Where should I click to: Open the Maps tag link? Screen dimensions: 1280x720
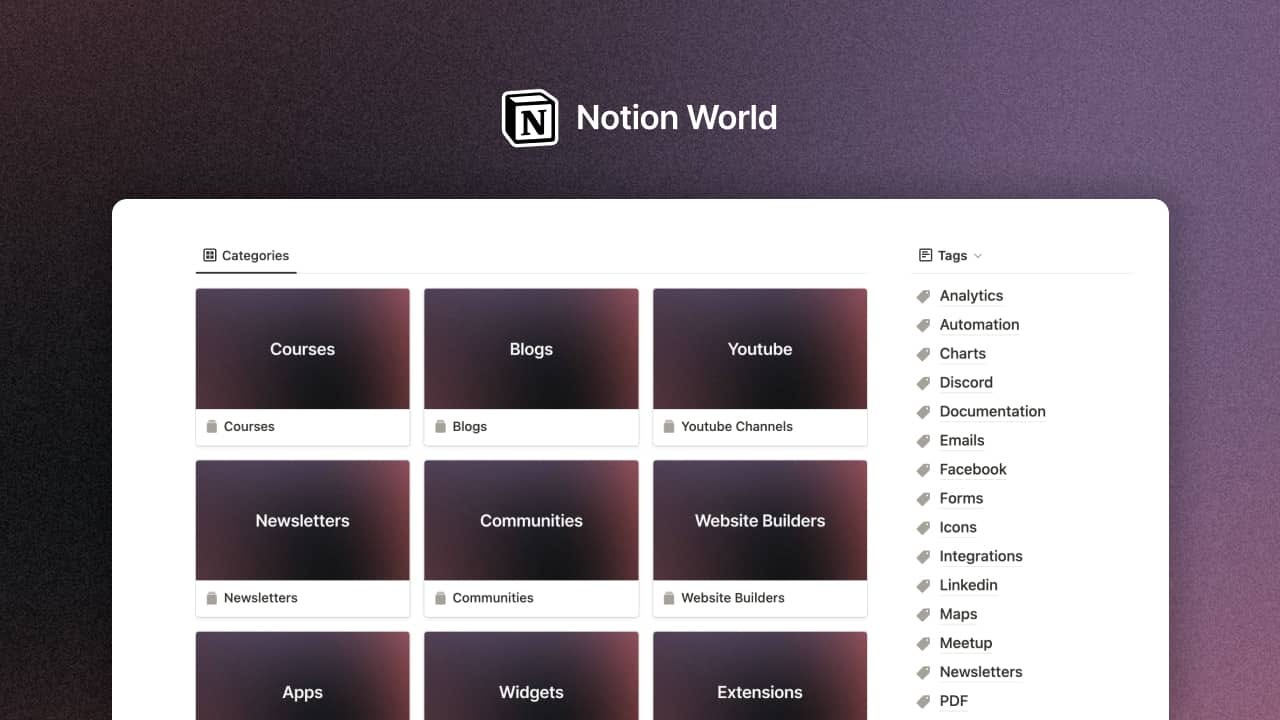point(958,615)
